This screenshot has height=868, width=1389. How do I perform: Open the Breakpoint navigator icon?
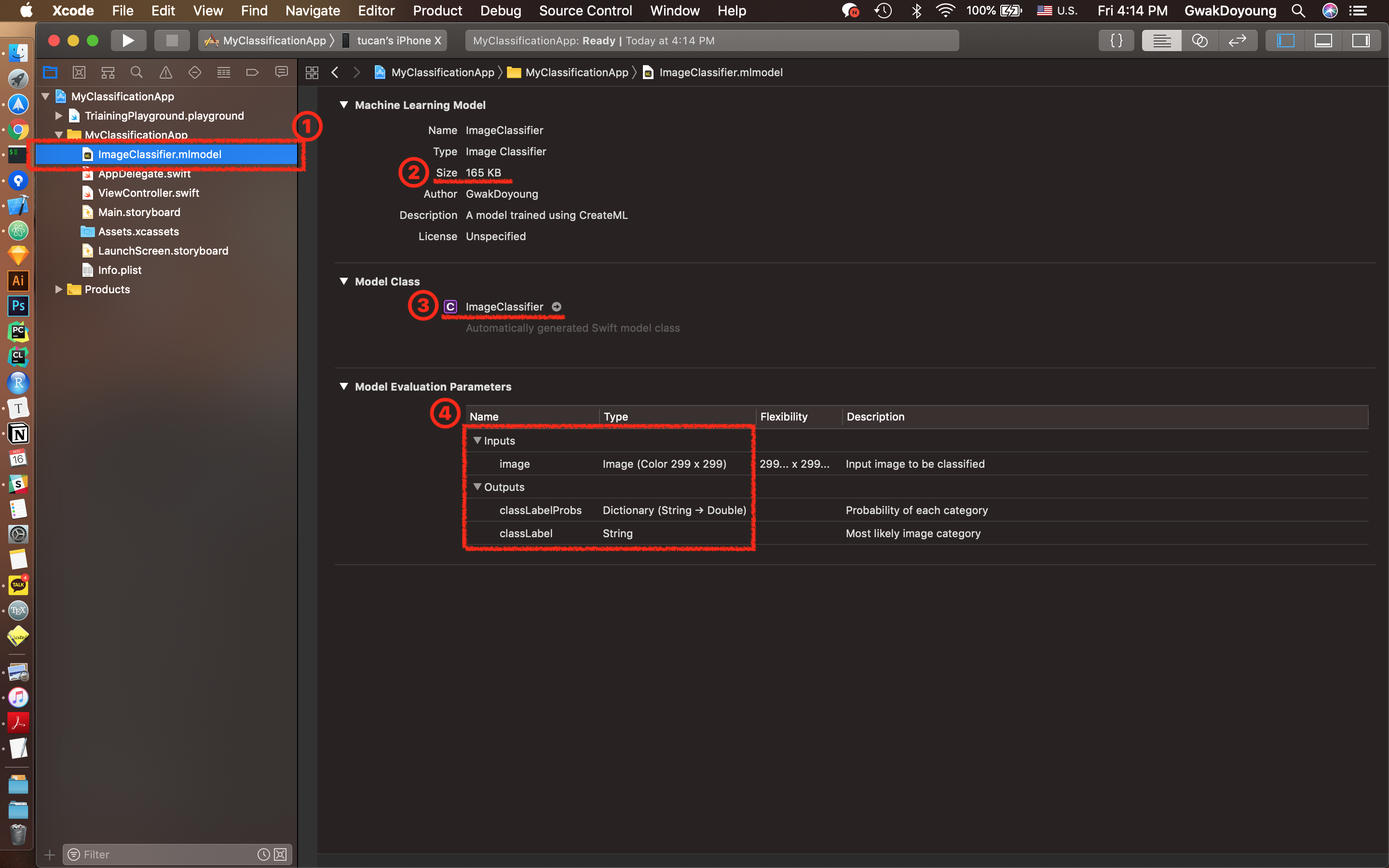[x=252, y=72]
